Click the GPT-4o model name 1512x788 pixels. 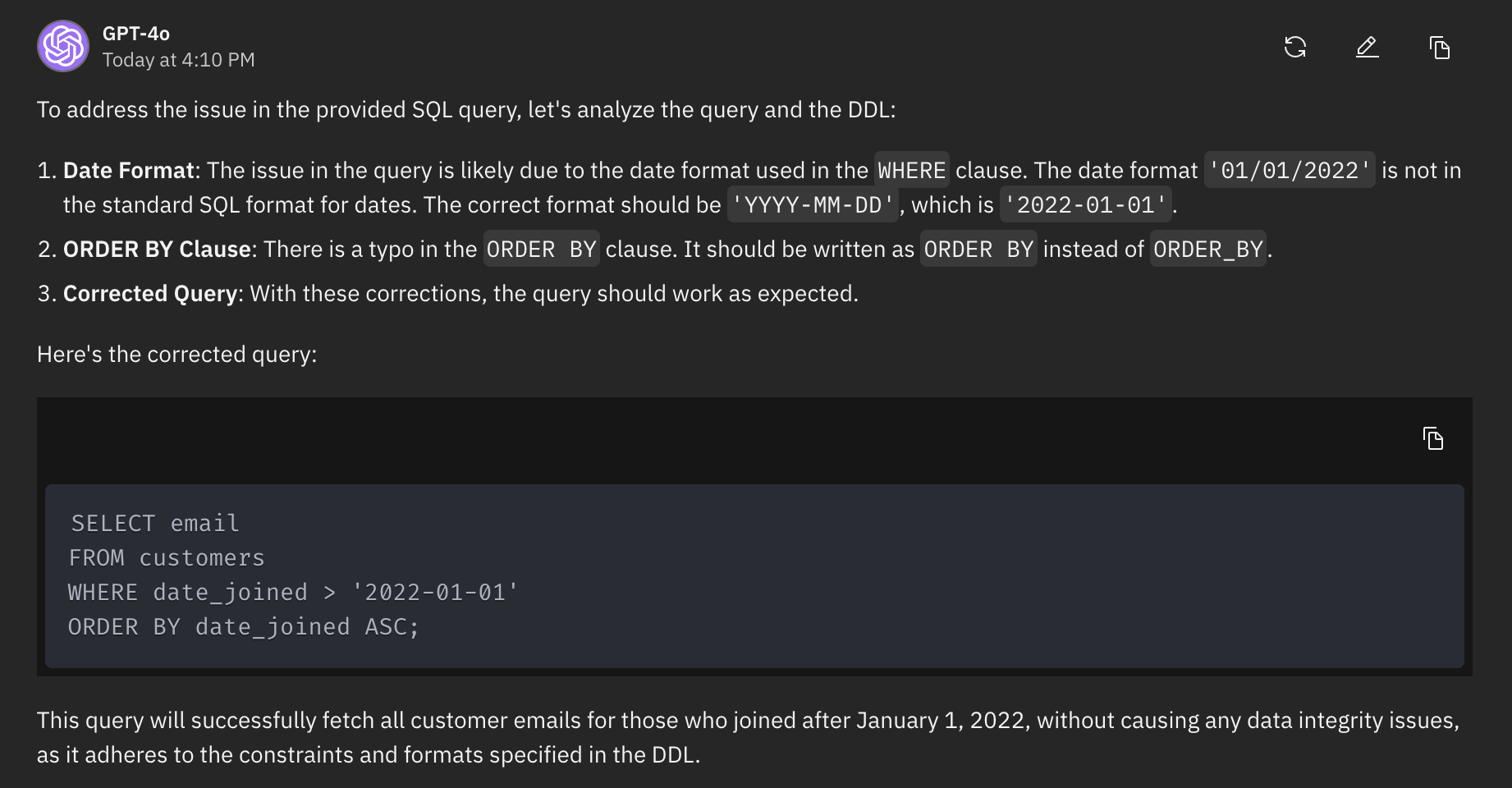pyautogui.click(x=135, y=34)
